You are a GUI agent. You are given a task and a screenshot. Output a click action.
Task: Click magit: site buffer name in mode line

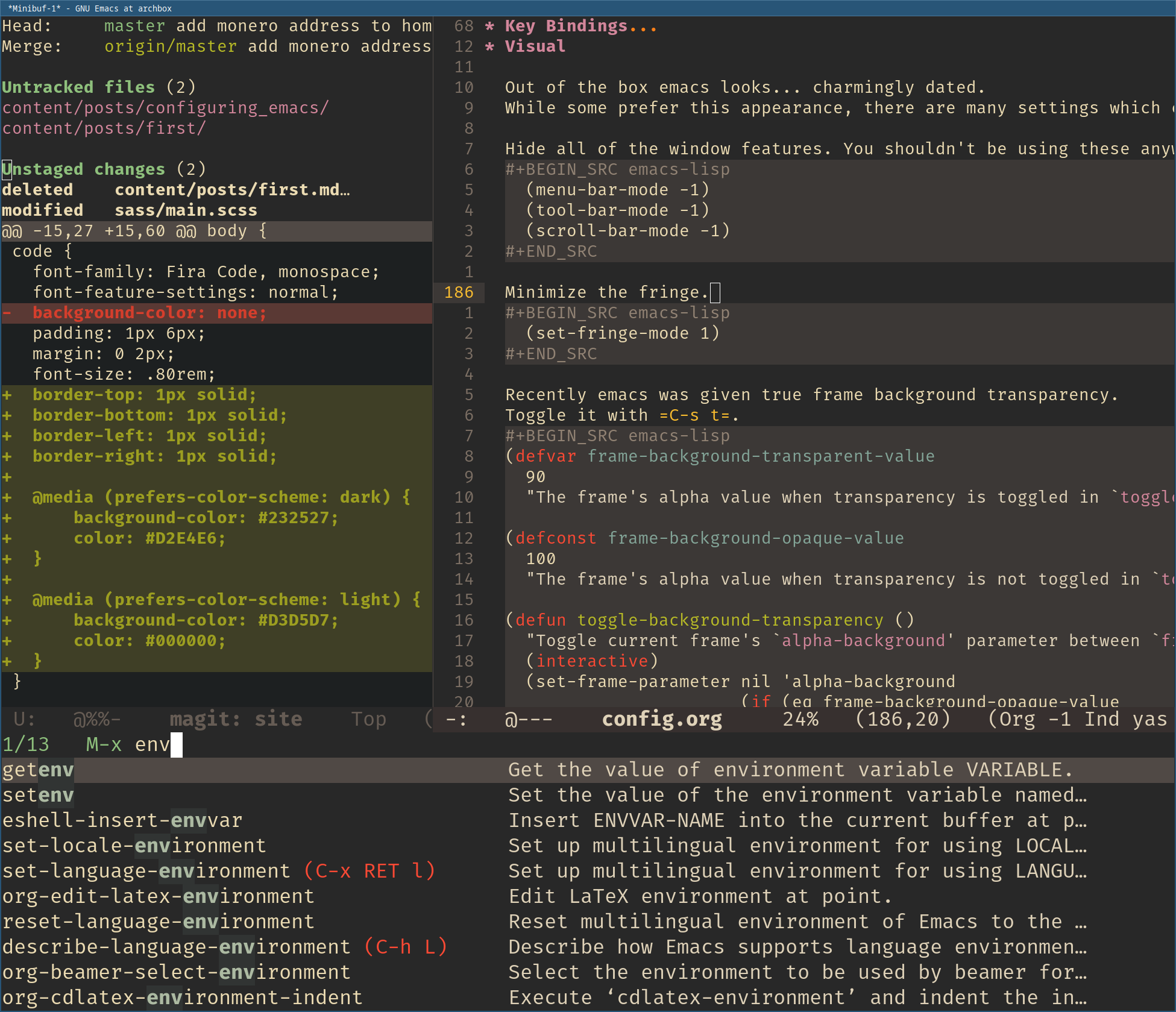tap(236, 719)
